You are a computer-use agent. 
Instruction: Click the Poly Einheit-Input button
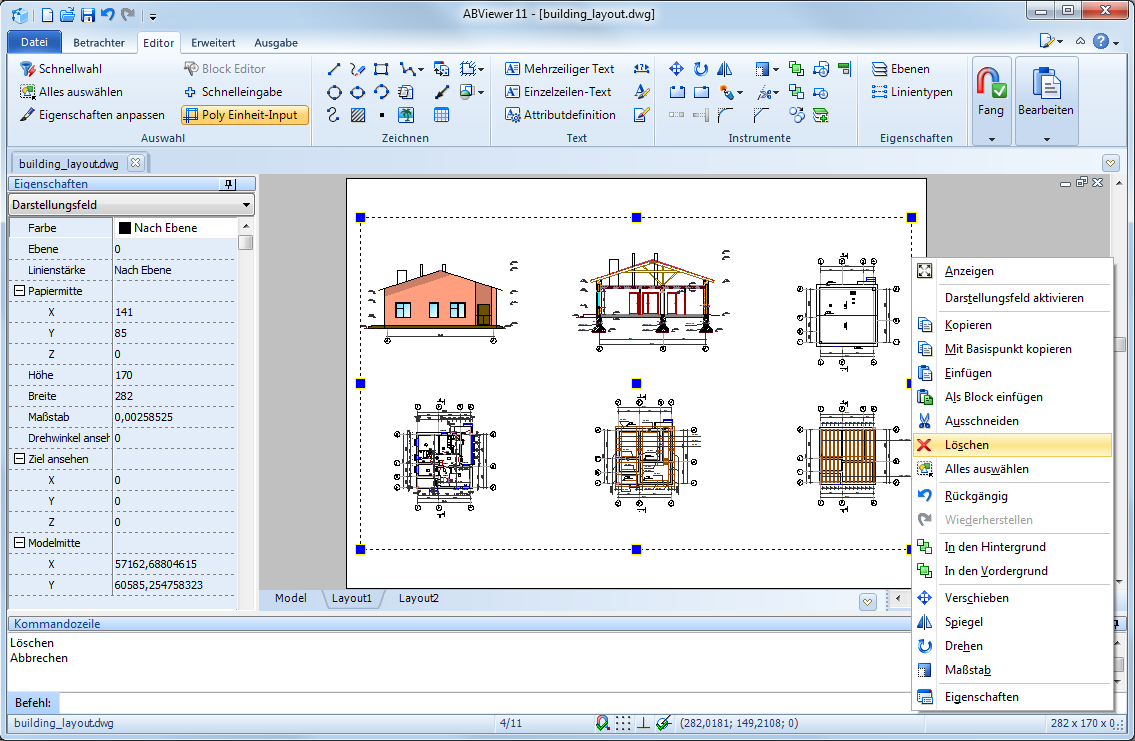245,115
